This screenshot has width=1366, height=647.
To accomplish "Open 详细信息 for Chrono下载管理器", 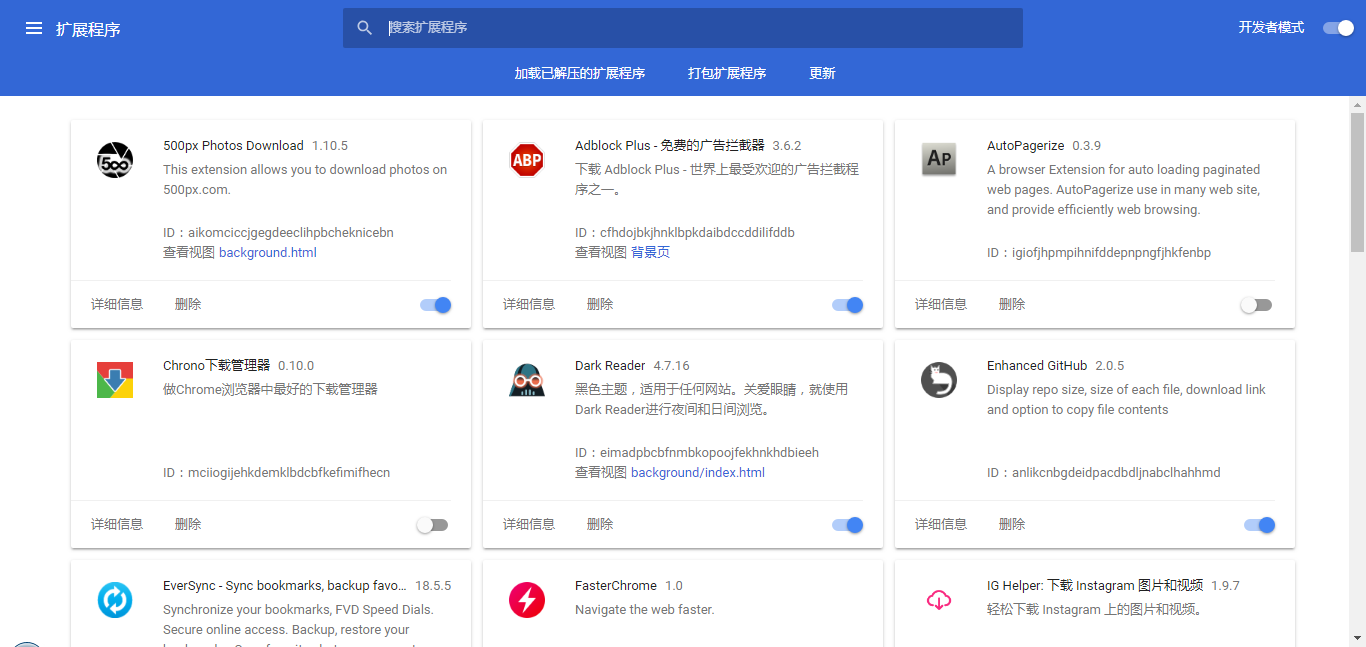I will [117, 524].
